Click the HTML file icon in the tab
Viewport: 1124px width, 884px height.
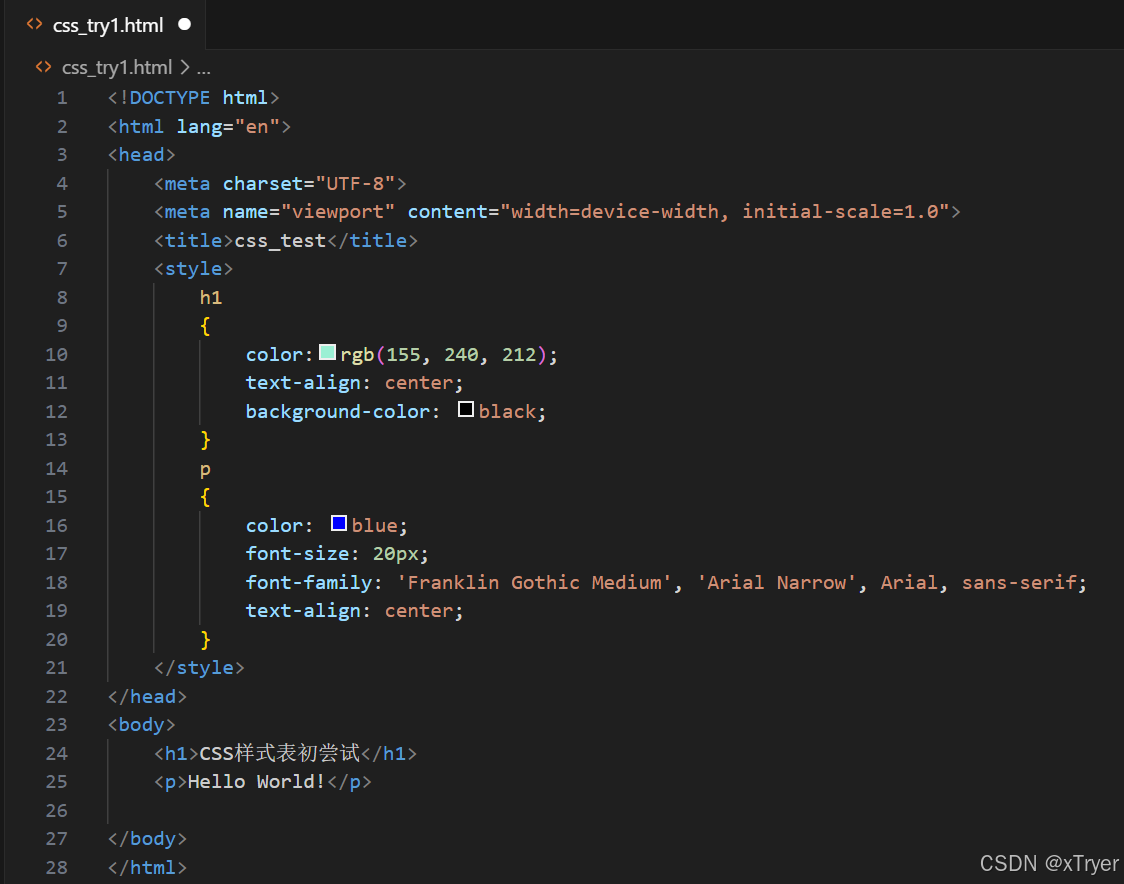(x=34, y=24)
